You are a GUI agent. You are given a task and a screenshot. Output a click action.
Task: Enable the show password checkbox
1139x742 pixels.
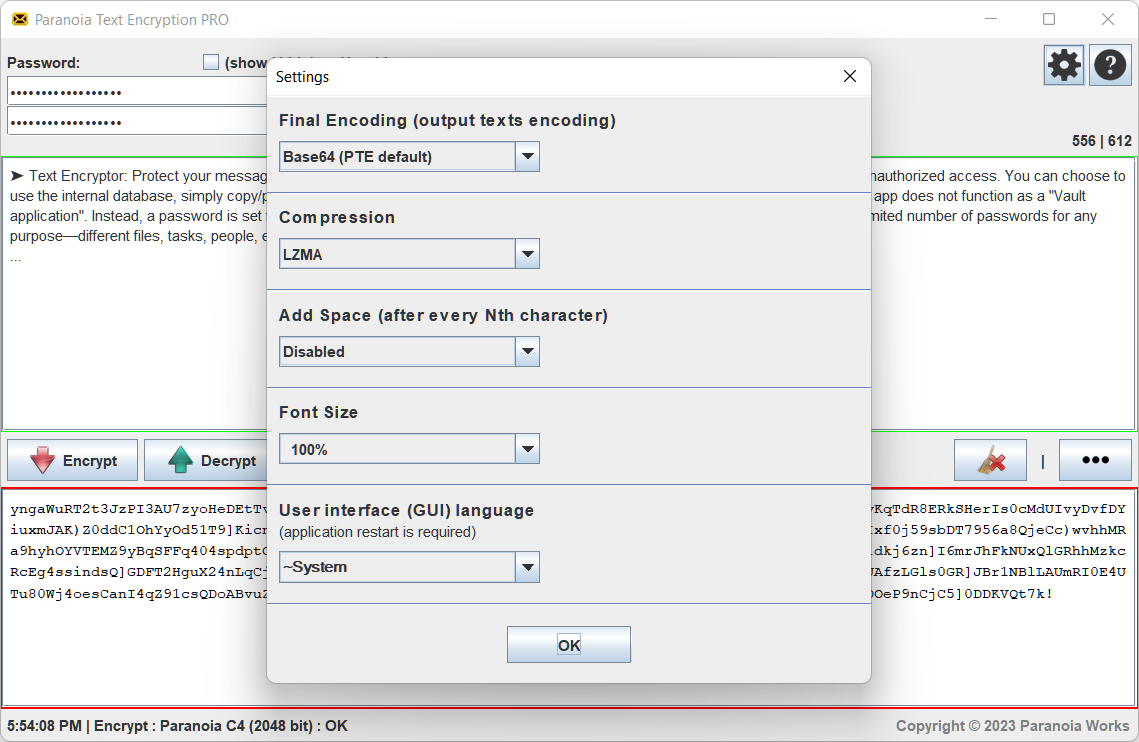(x=211, y=61)
